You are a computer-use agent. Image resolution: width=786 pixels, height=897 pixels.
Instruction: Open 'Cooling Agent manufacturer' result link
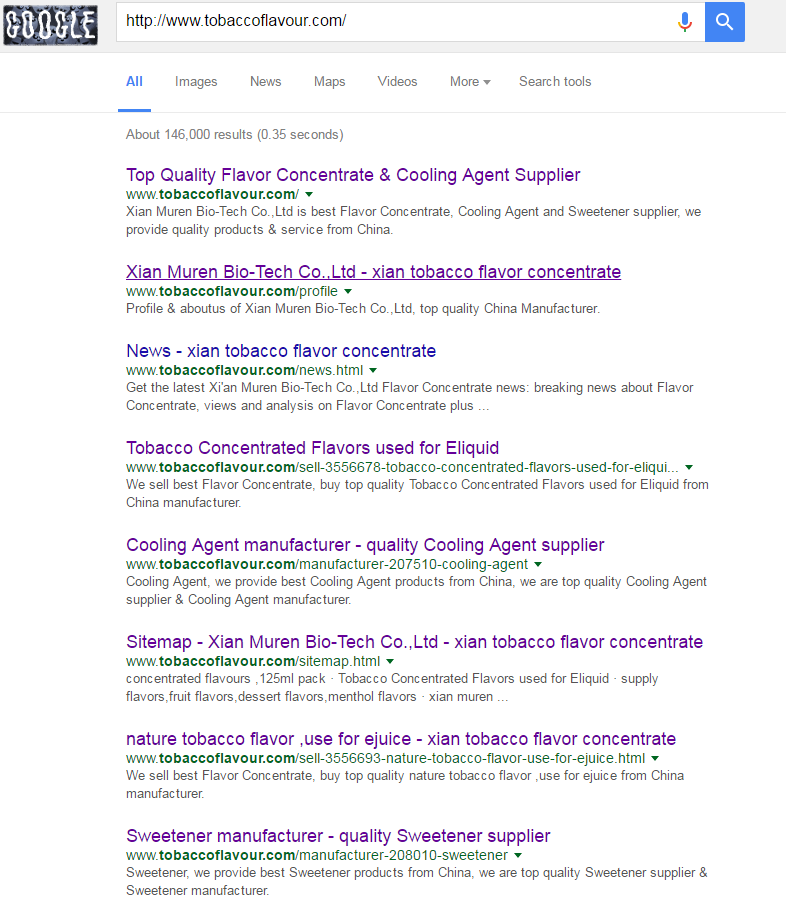(365, 545)
